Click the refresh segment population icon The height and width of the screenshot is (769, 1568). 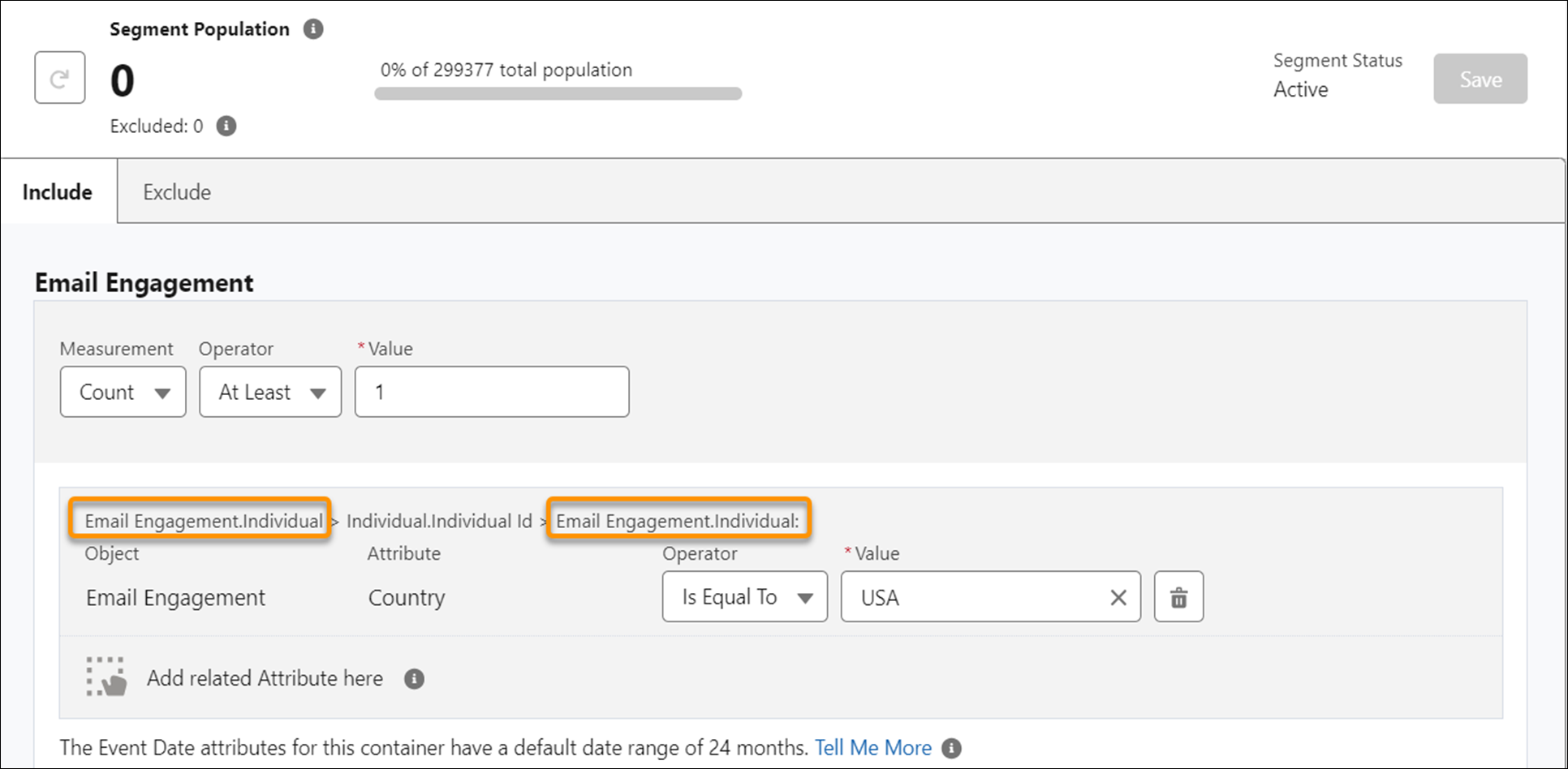(x=60, y=78)
